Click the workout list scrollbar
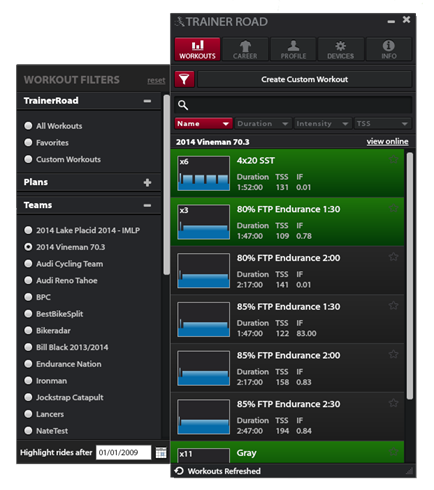 410,276
